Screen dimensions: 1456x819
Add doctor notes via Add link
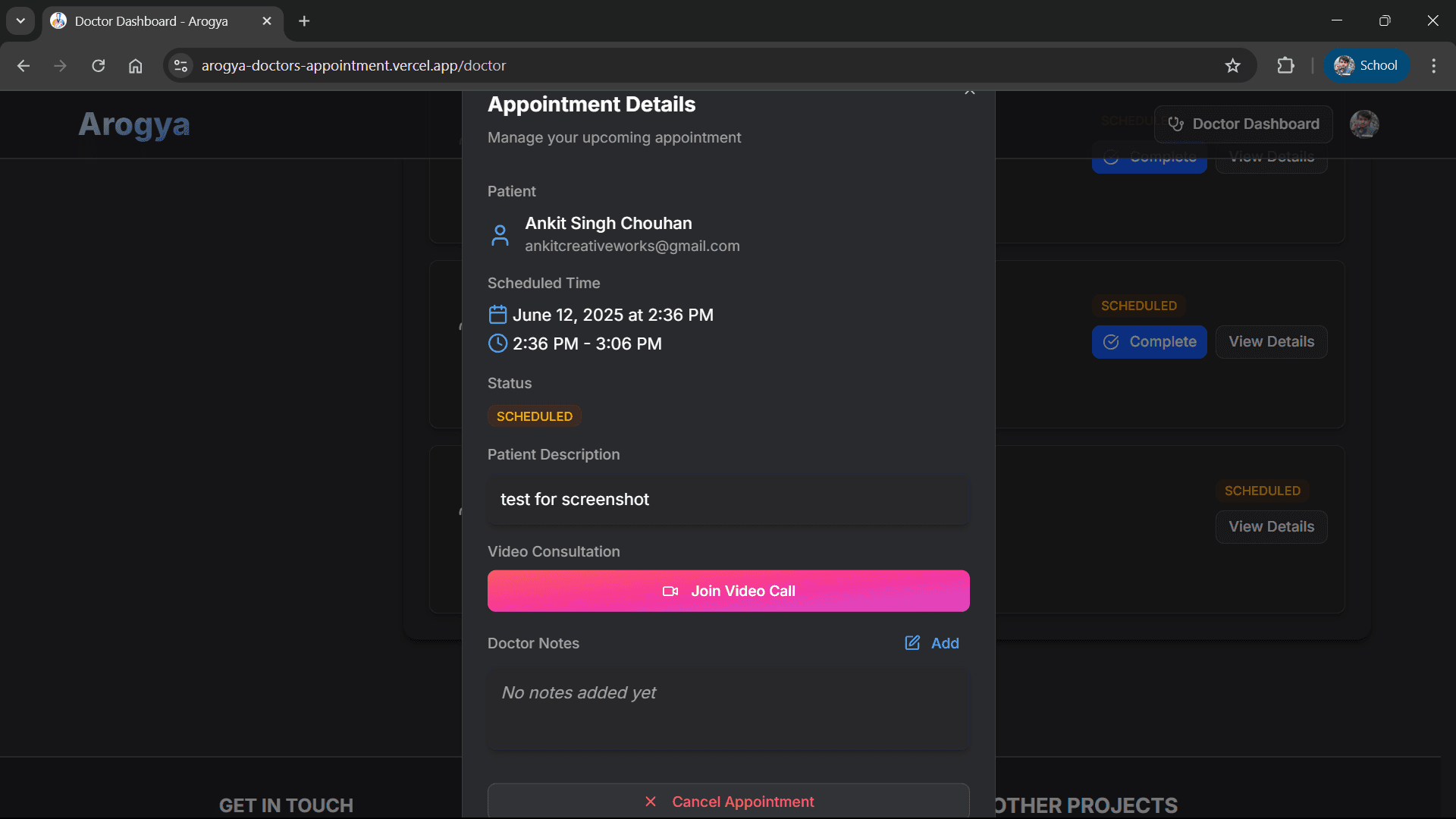coord(932,643)
